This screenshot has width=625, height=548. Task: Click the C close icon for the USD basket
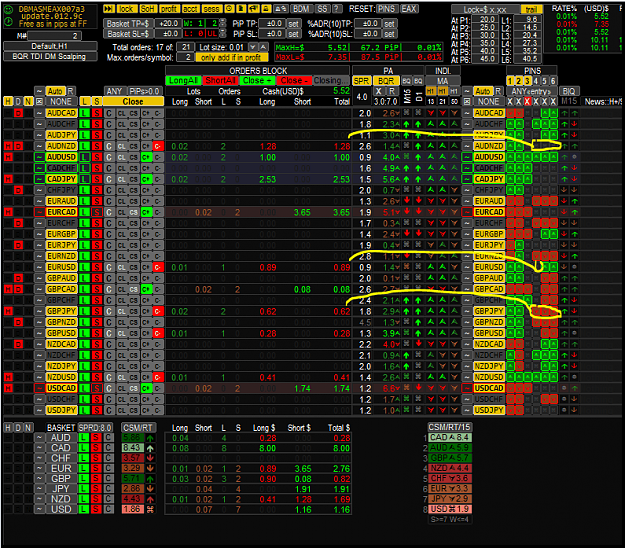[x=108, y=509]
